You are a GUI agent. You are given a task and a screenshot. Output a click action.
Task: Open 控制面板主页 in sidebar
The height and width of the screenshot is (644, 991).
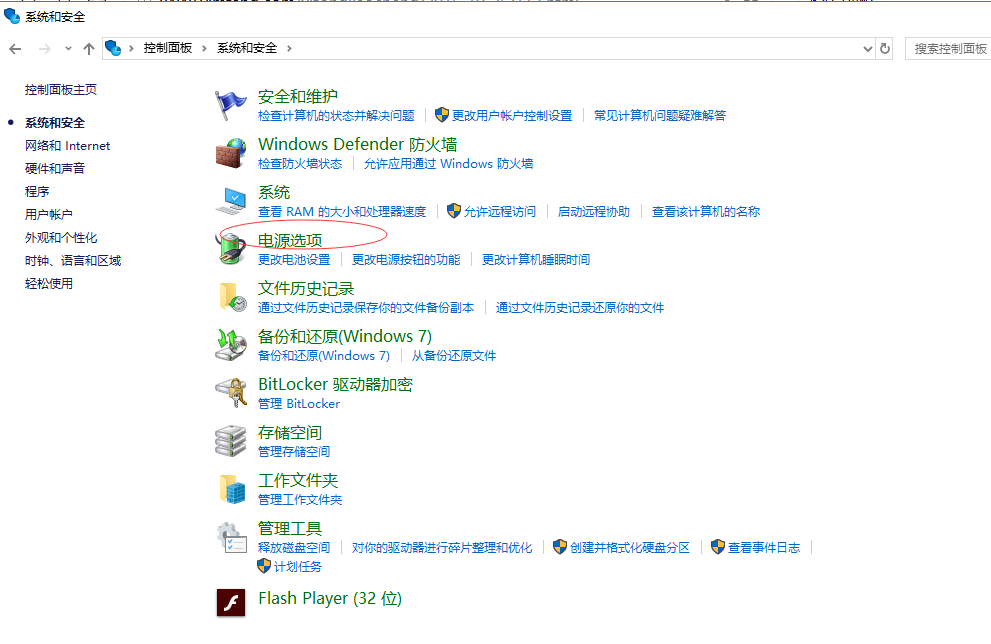point(61,90)
